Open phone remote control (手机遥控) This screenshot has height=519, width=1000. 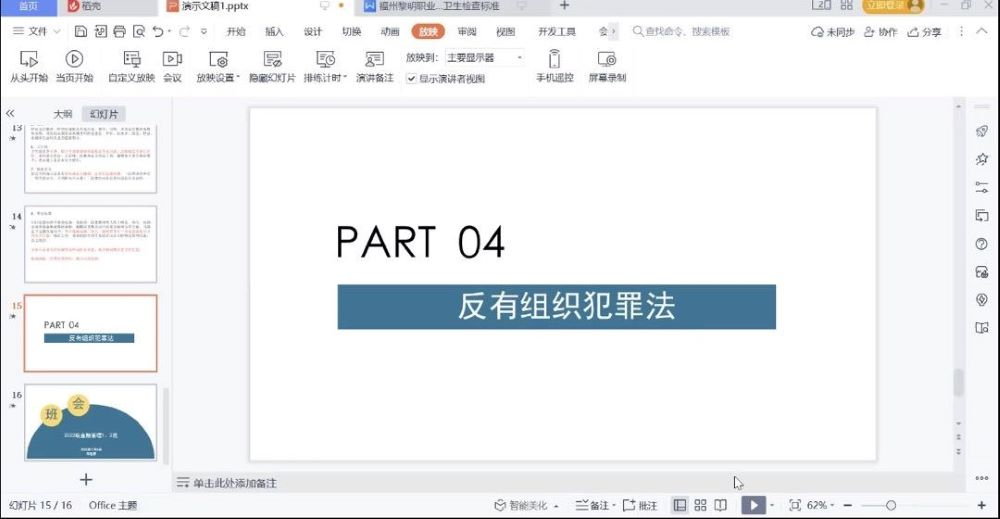[554, 66]
